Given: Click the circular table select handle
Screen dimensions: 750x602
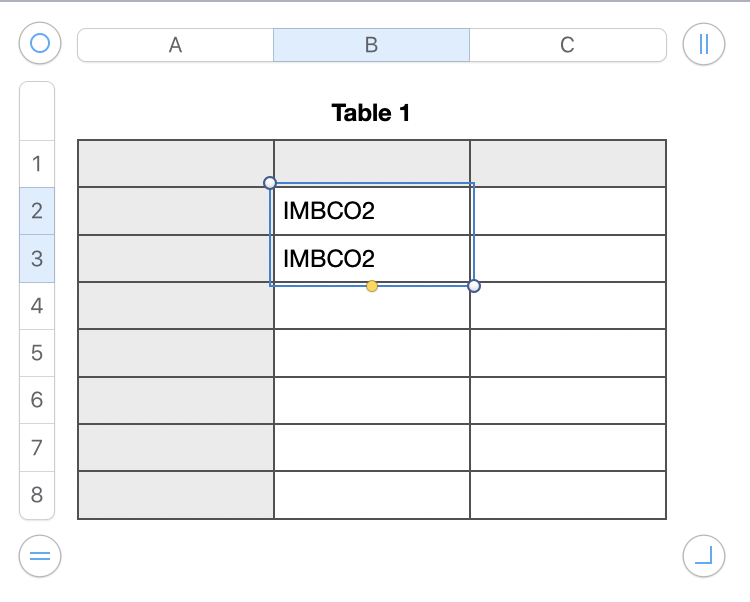Looking at the screenshot, I should 40,44.
